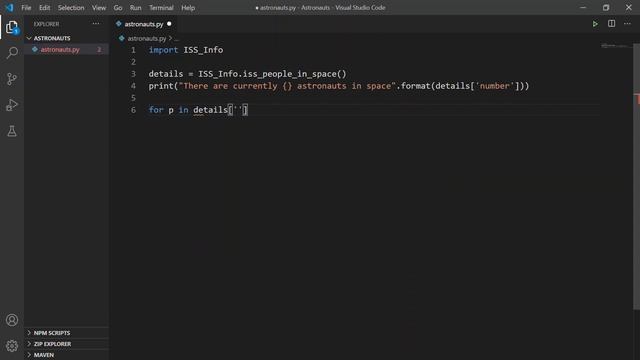Open Explorer Views and More Actions ellipsis

click(96, 24)
